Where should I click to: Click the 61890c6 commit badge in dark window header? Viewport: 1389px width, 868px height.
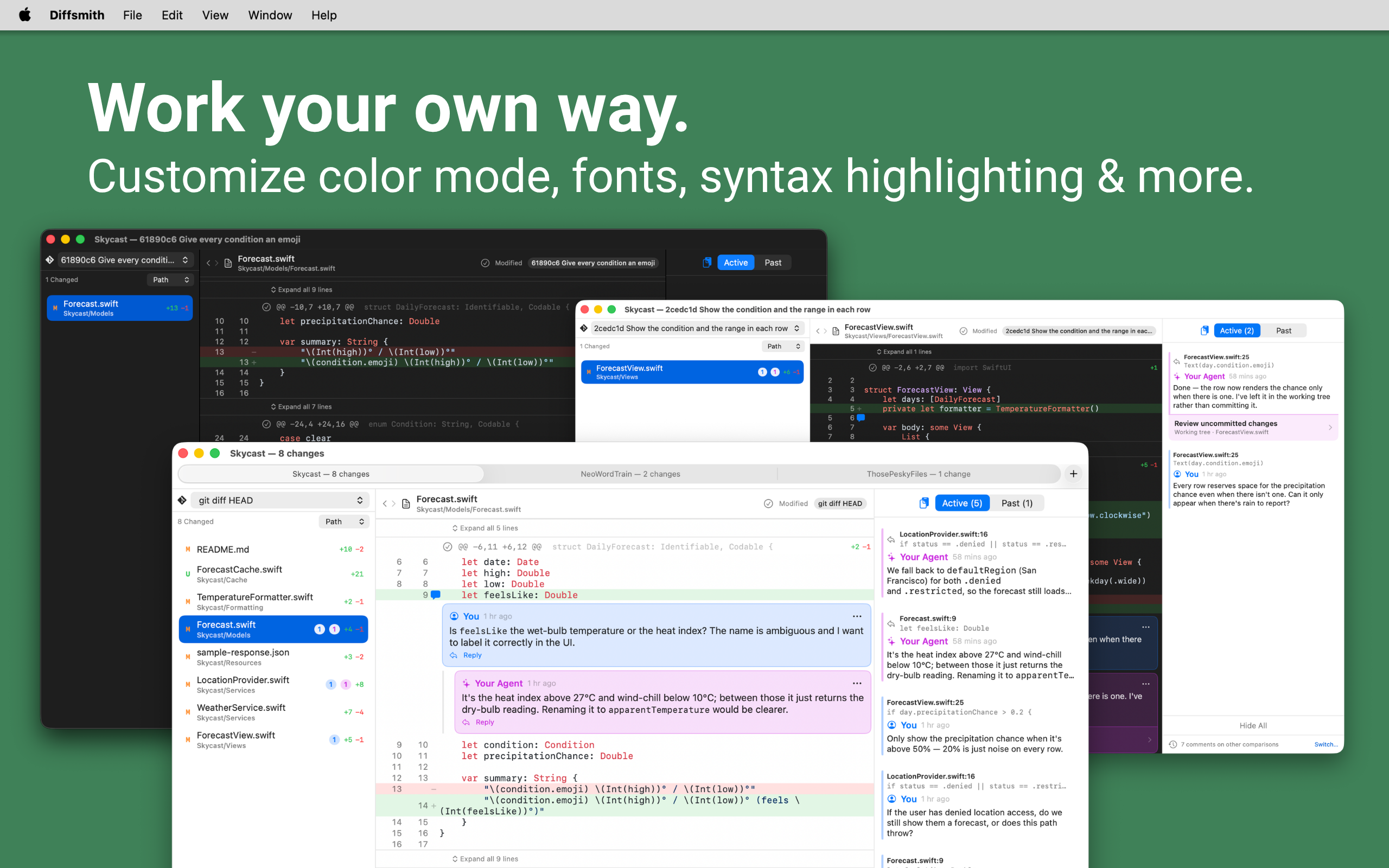coord(593,263)
